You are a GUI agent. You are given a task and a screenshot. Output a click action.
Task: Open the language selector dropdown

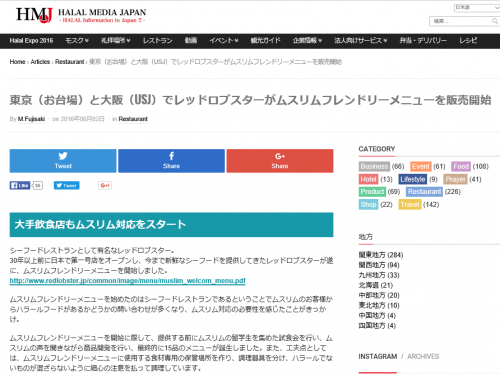coord(477,8)
